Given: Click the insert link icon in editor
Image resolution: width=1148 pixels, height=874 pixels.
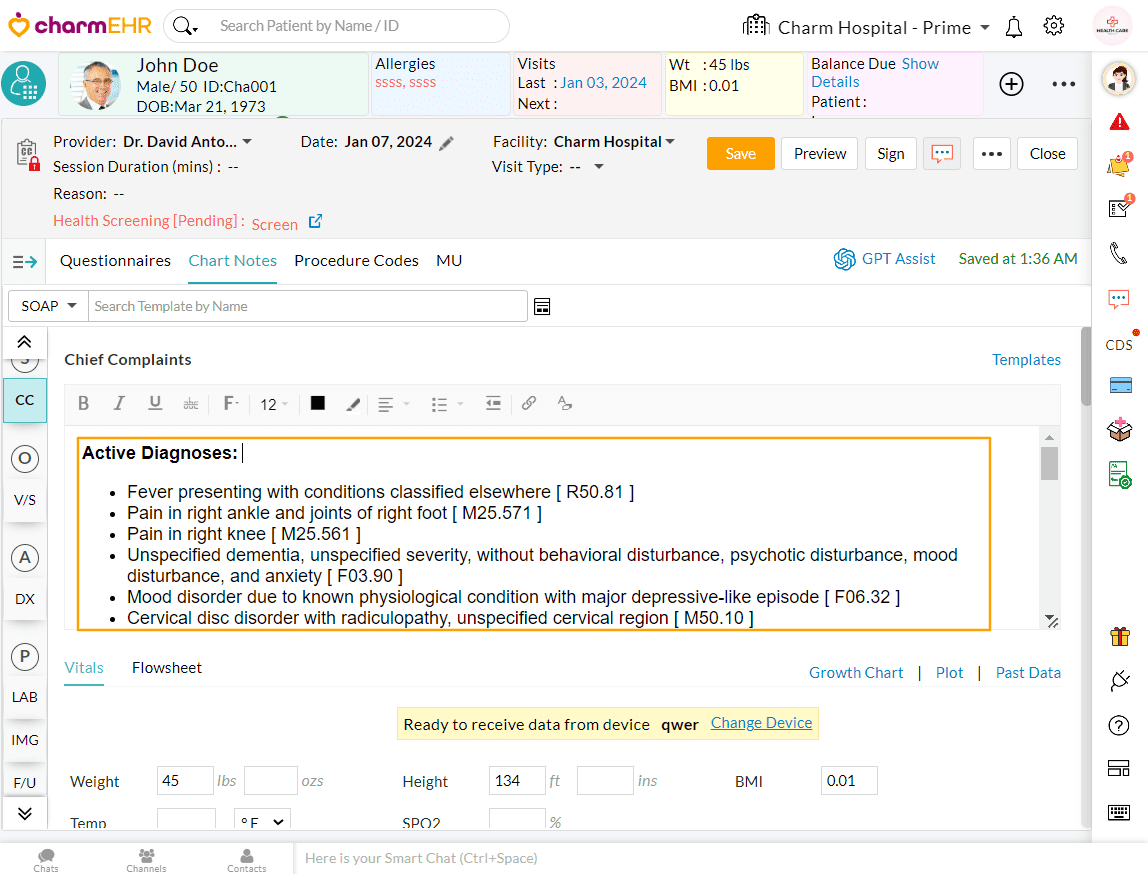Looking at the screenshot, I should tap(529, 403).
